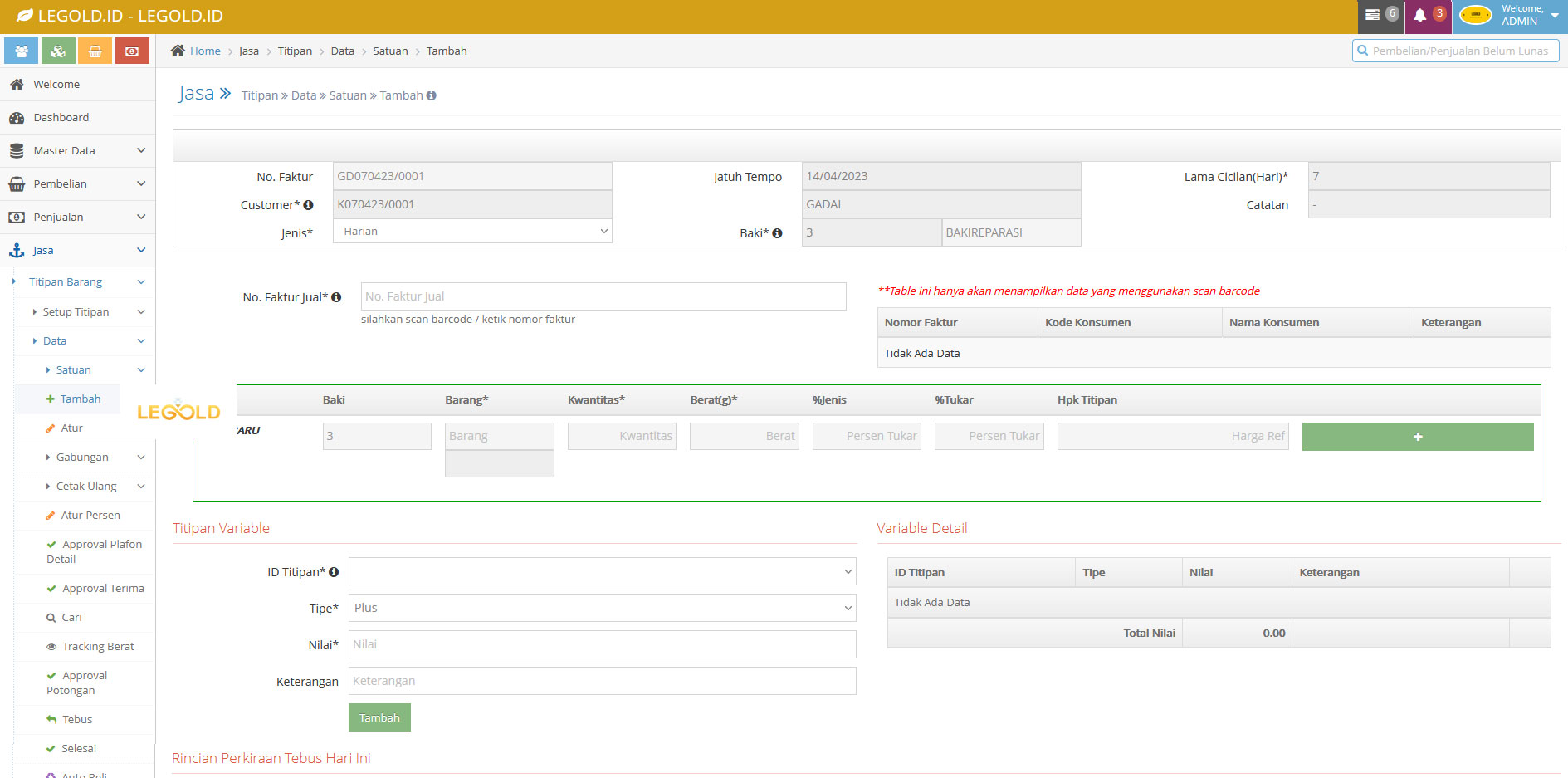Click the green inventory cubes icon
The height and width of the screenshot is (778, 1568).
(x=57, y=51)
